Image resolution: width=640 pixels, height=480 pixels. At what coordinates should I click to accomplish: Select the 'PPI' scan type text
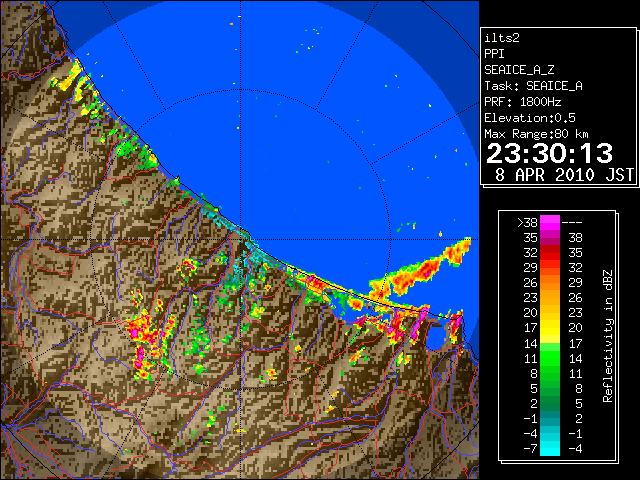[x=494, y=54]
